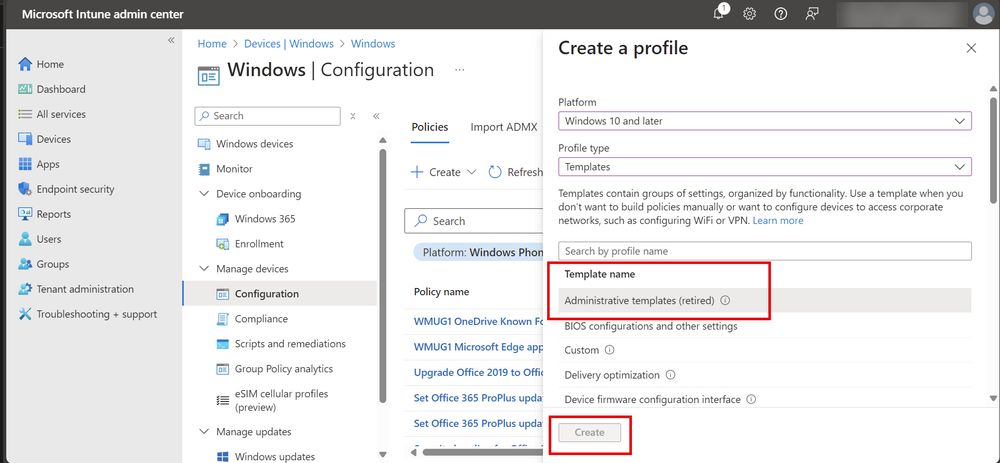Open Compliance menu item
Image resolution: width=1000 pixels, height=463 pixels.
click(261, 319)
